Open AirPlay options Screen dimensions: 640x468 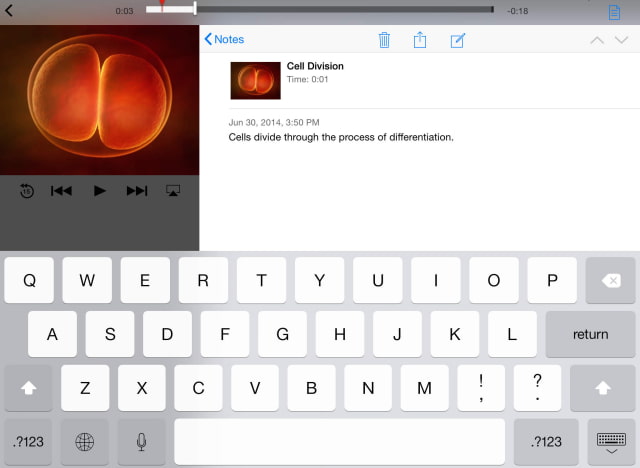click(173, 191)
